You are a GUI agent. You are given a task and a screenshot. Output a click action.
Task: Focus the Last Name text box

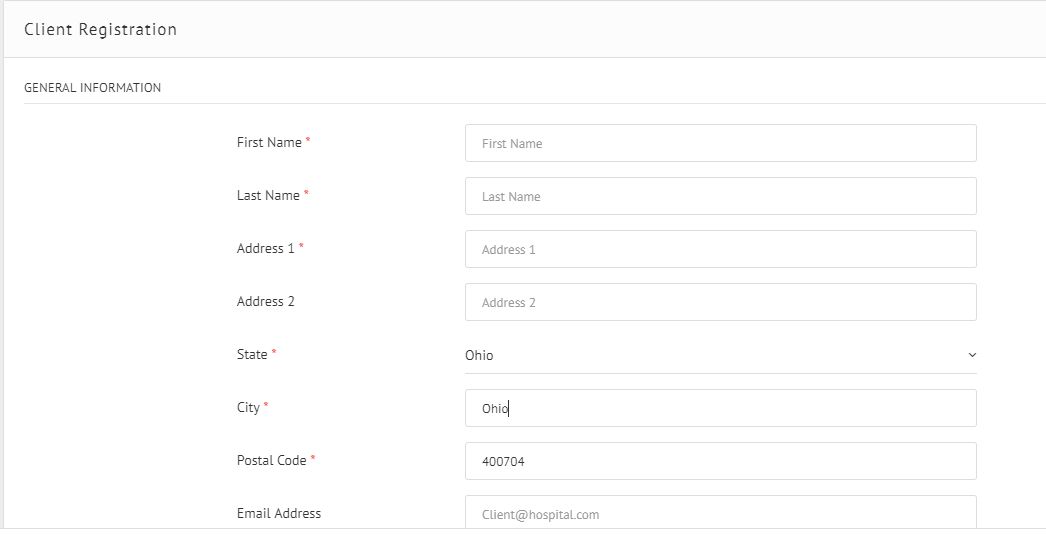[720, 196]
